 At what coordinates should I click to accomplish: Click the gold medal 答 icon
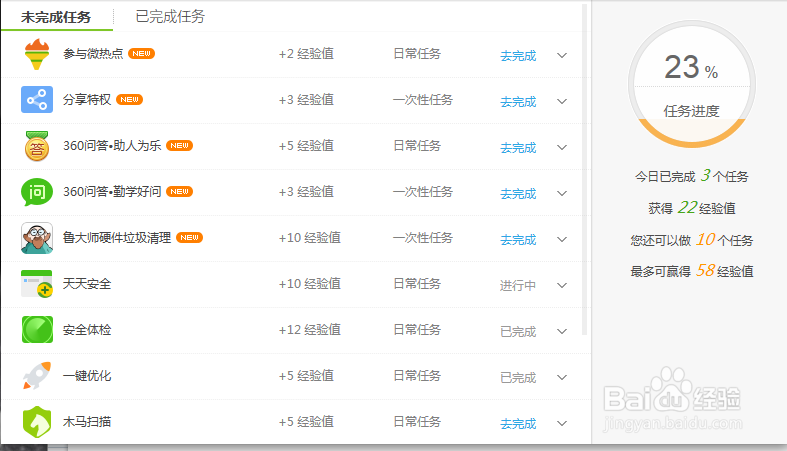[x=37, y=146]
